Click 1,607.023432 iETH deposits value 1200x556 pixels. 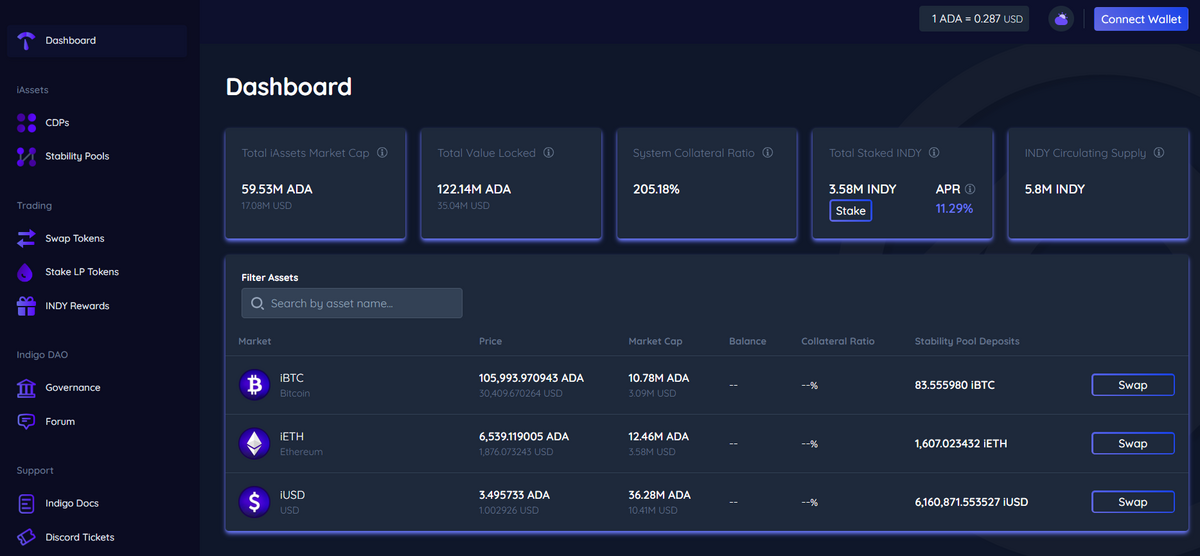(961, 443)
